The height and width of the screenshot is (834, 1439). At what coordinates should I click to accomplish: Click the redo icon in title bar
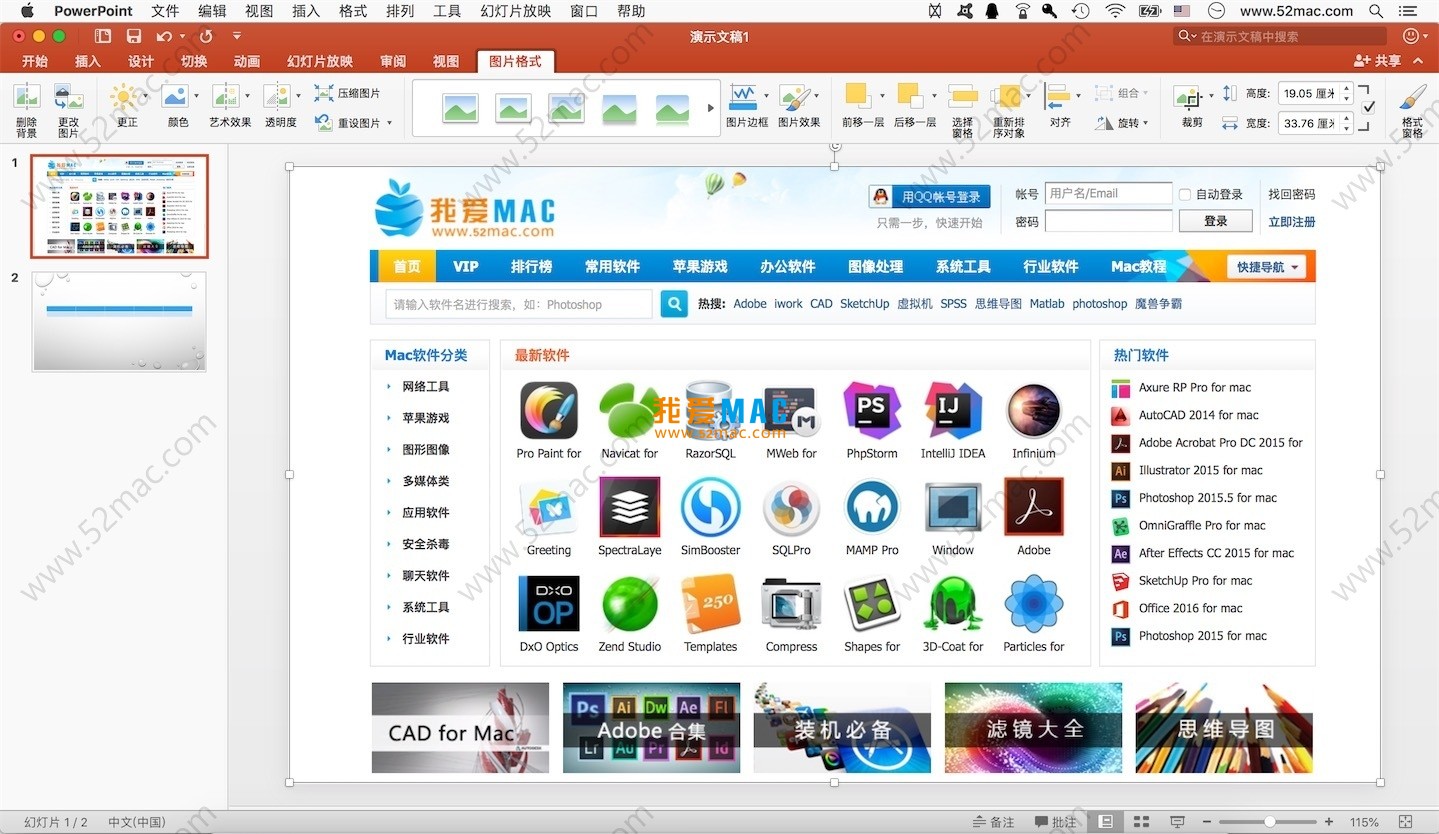(206, 36)
